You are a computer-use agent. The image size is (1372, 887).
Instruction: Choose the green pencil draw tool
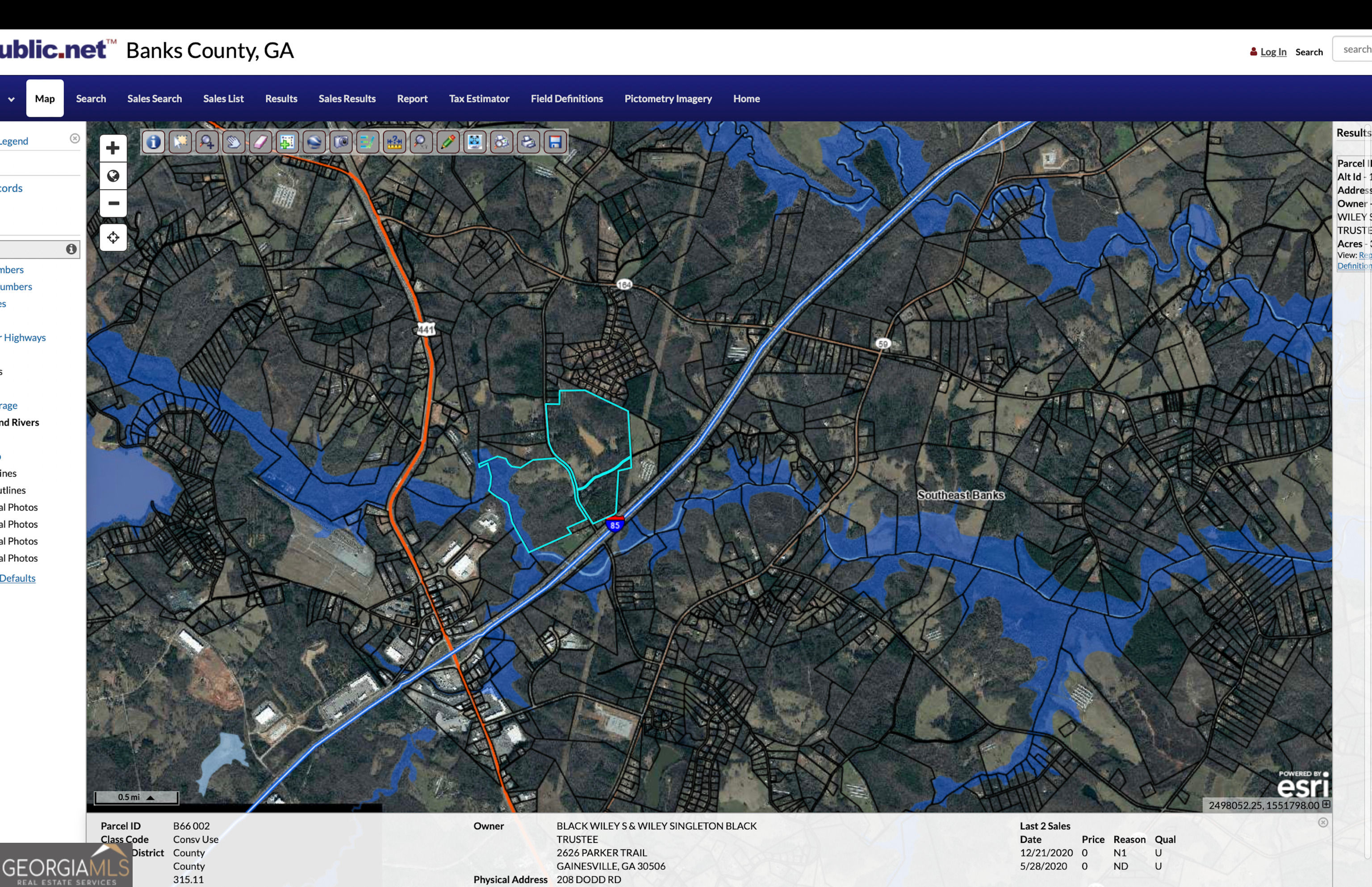448,142
